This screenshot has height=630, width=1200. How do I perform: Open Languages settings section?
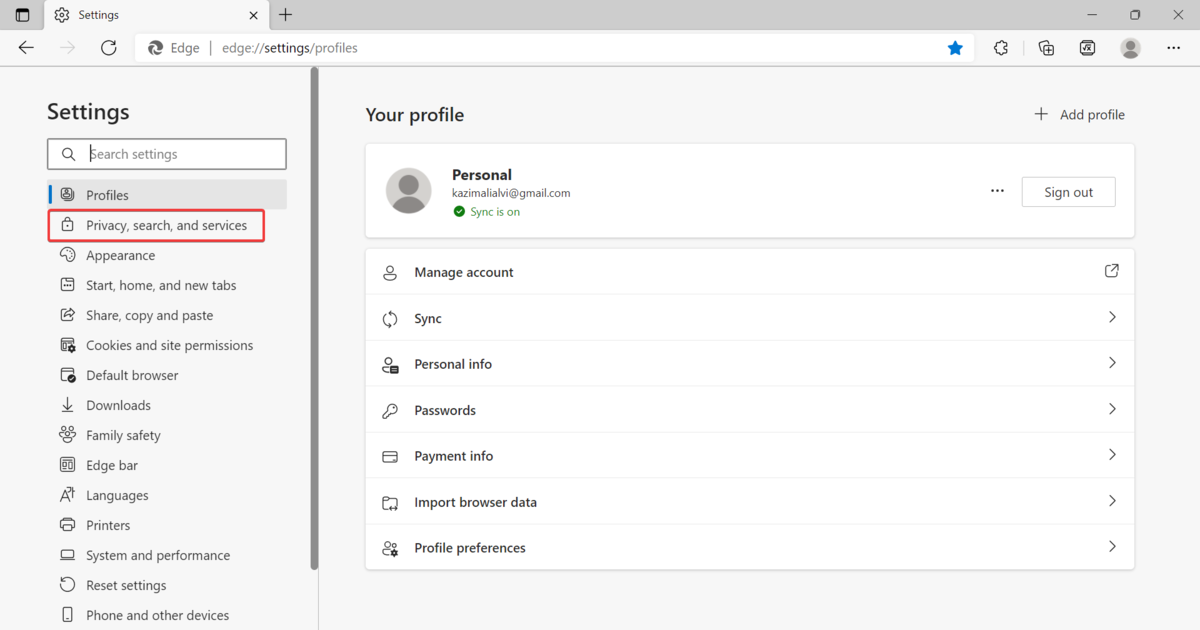(117, 495)
